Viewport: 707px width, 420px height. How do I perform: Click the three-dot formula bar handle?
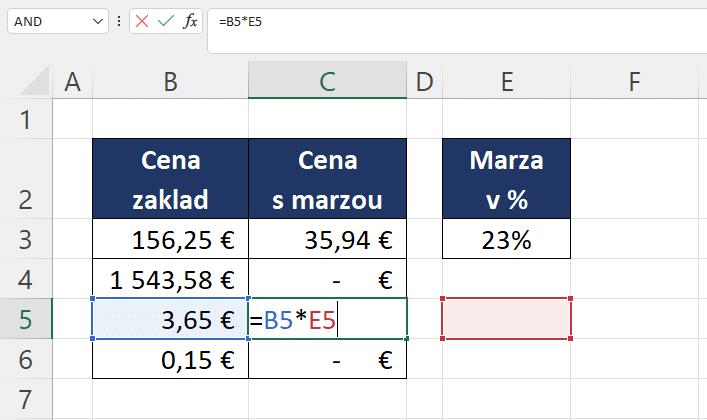[119, 21]
